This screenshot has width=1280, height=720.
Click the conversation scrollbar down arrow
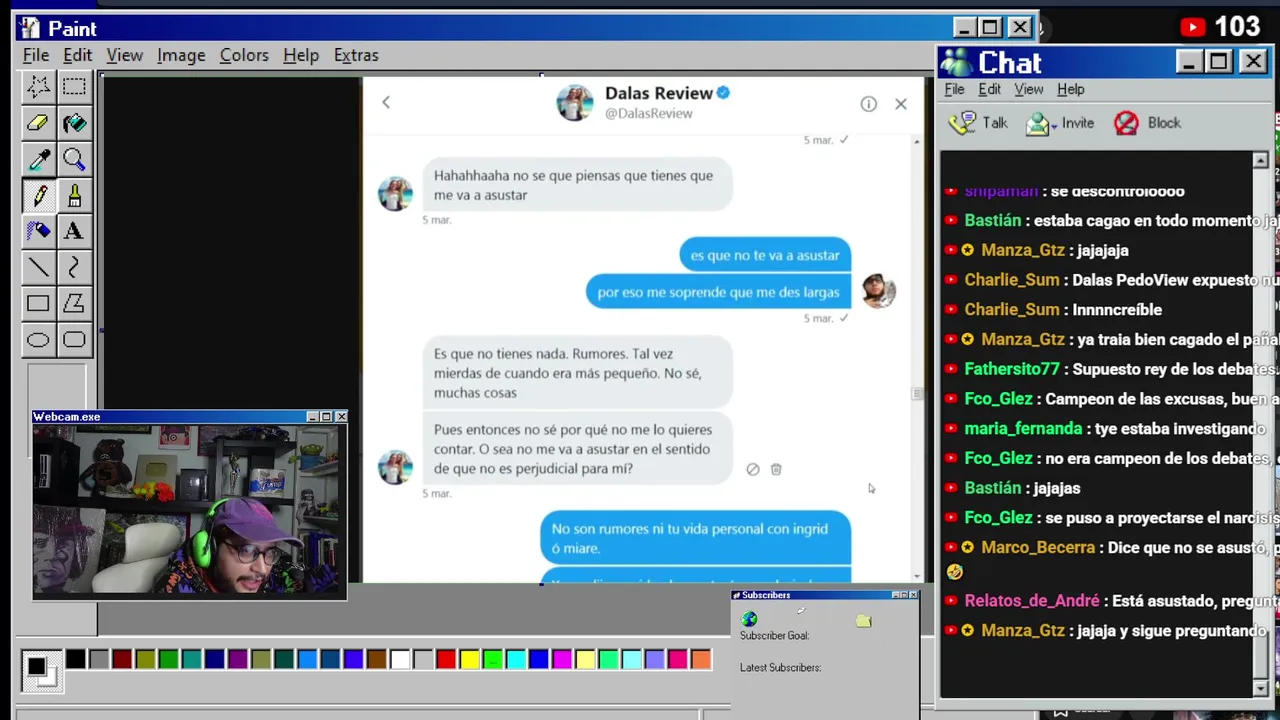917,576
